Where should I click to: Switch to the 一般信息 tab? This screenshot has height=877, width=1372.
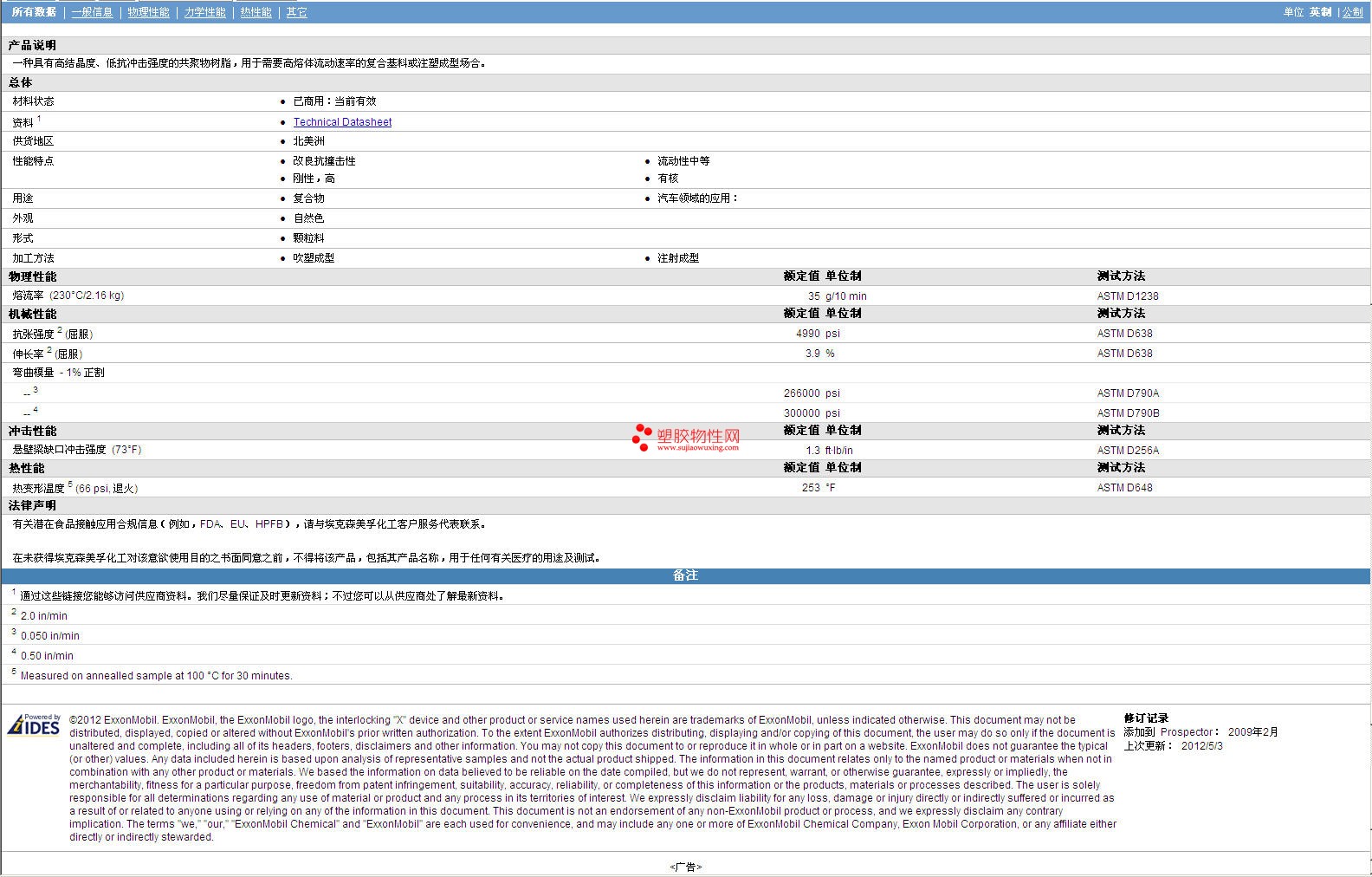point(92,12)
